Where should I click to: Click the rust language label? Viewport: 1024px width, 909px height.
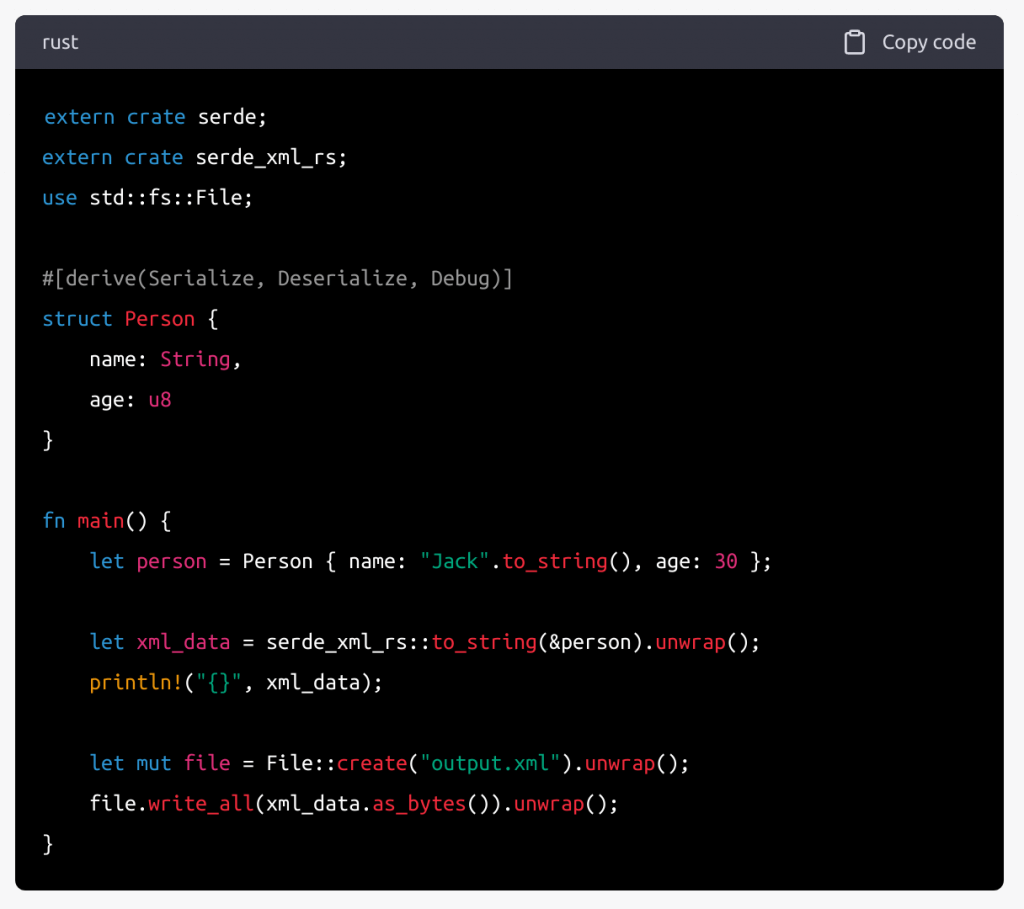pos(60,43)
